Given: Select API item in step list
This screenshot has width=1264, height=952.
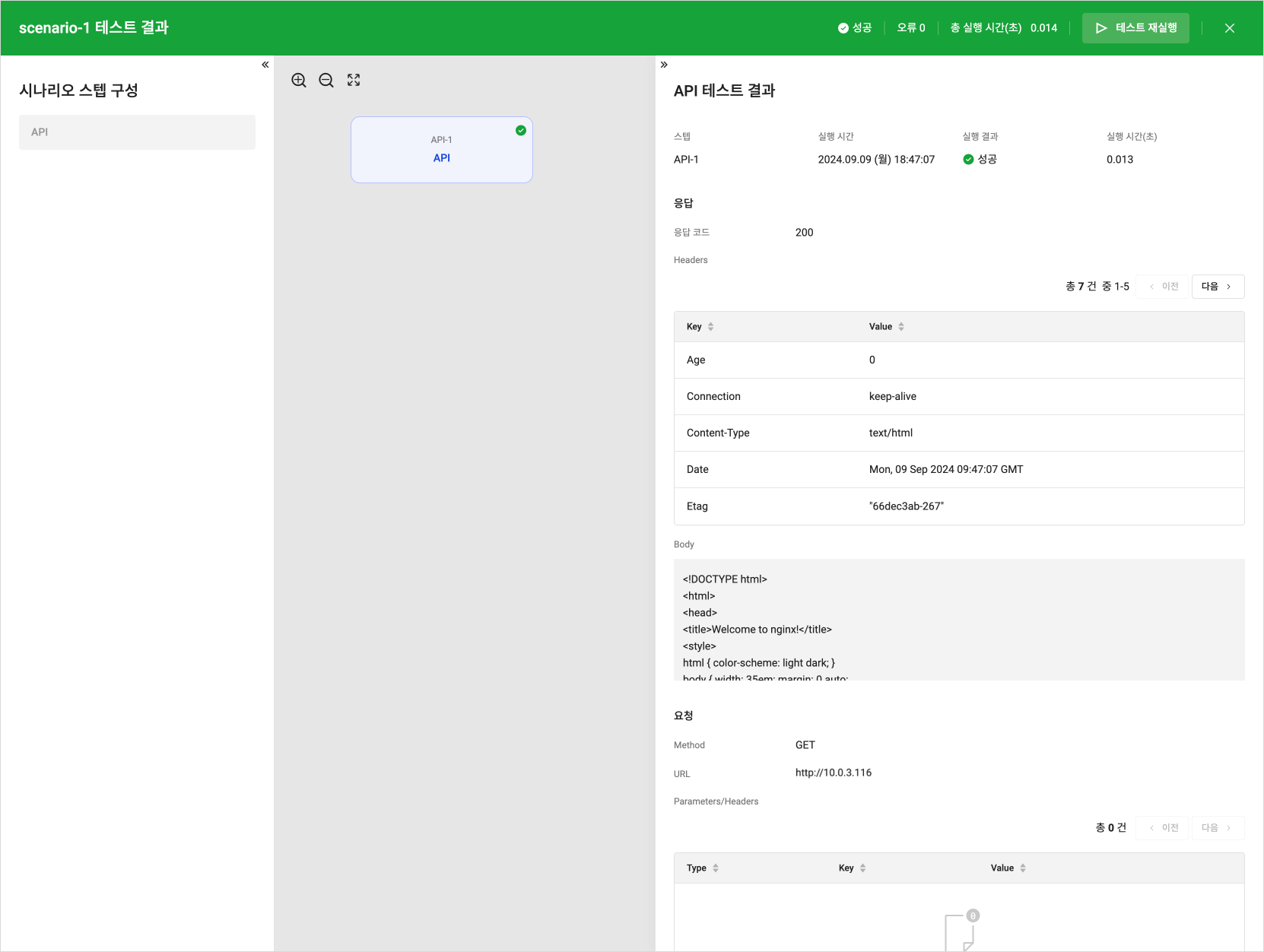Looking at the screenshot, I should point(137,132).
